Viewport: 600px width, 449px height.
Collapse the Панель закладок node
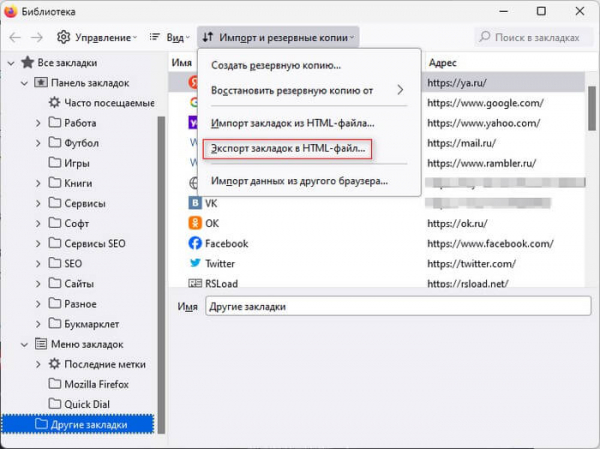(24, 83)
